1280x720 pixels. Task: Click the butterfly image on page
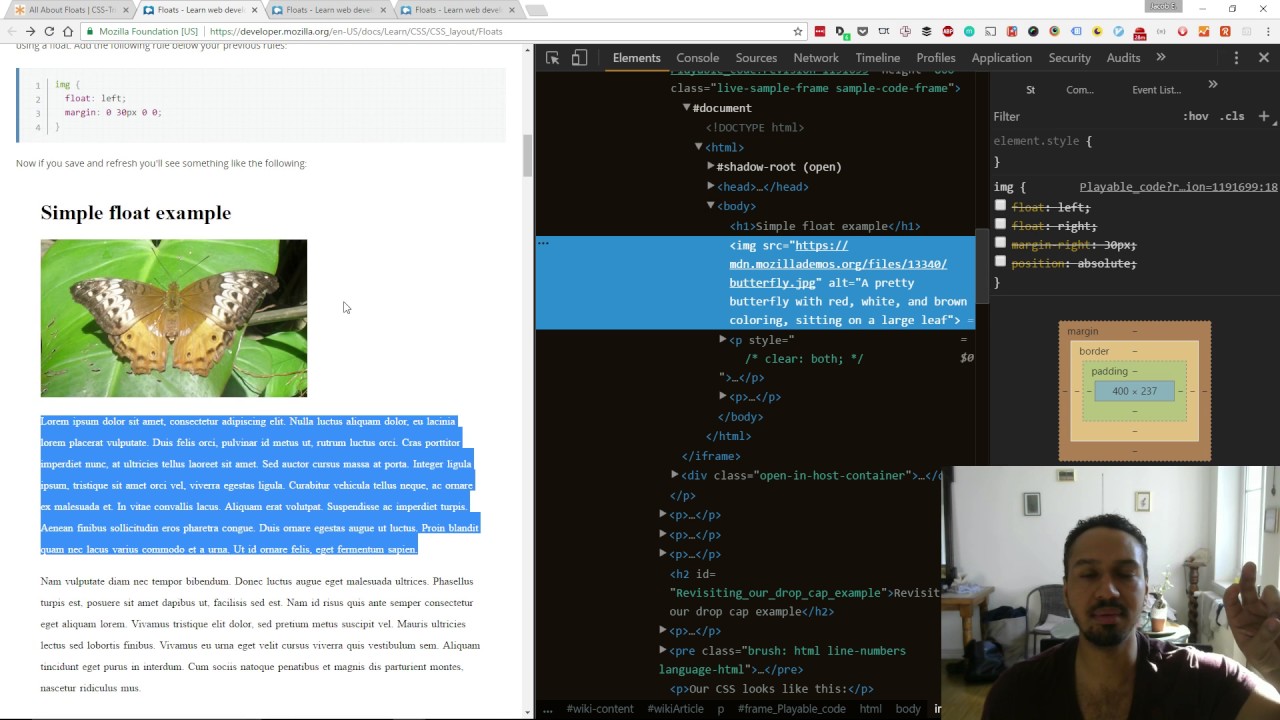coord(174,318)
